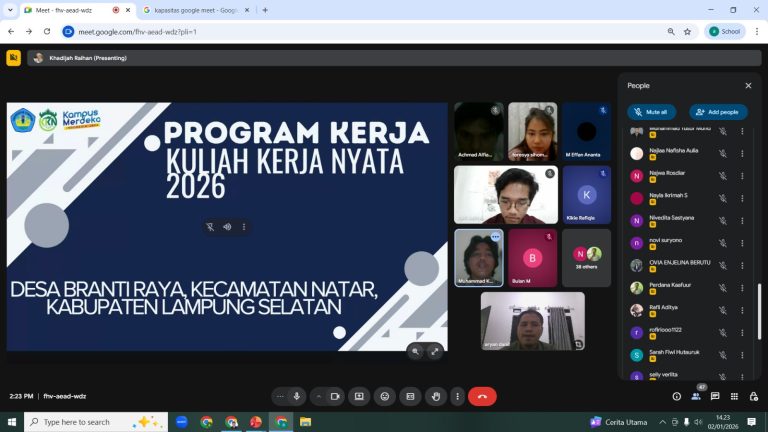Click the zoom magnifier on presentation
768x432 pixels.
pyautogui.click(x=415, y=351)
